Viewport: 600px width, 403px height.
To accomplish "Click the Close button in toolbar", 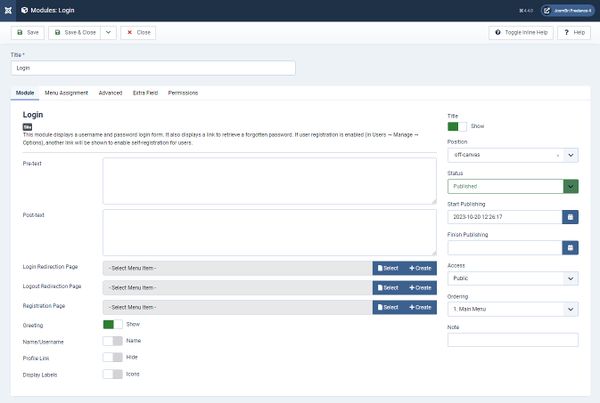I will 138,32.
